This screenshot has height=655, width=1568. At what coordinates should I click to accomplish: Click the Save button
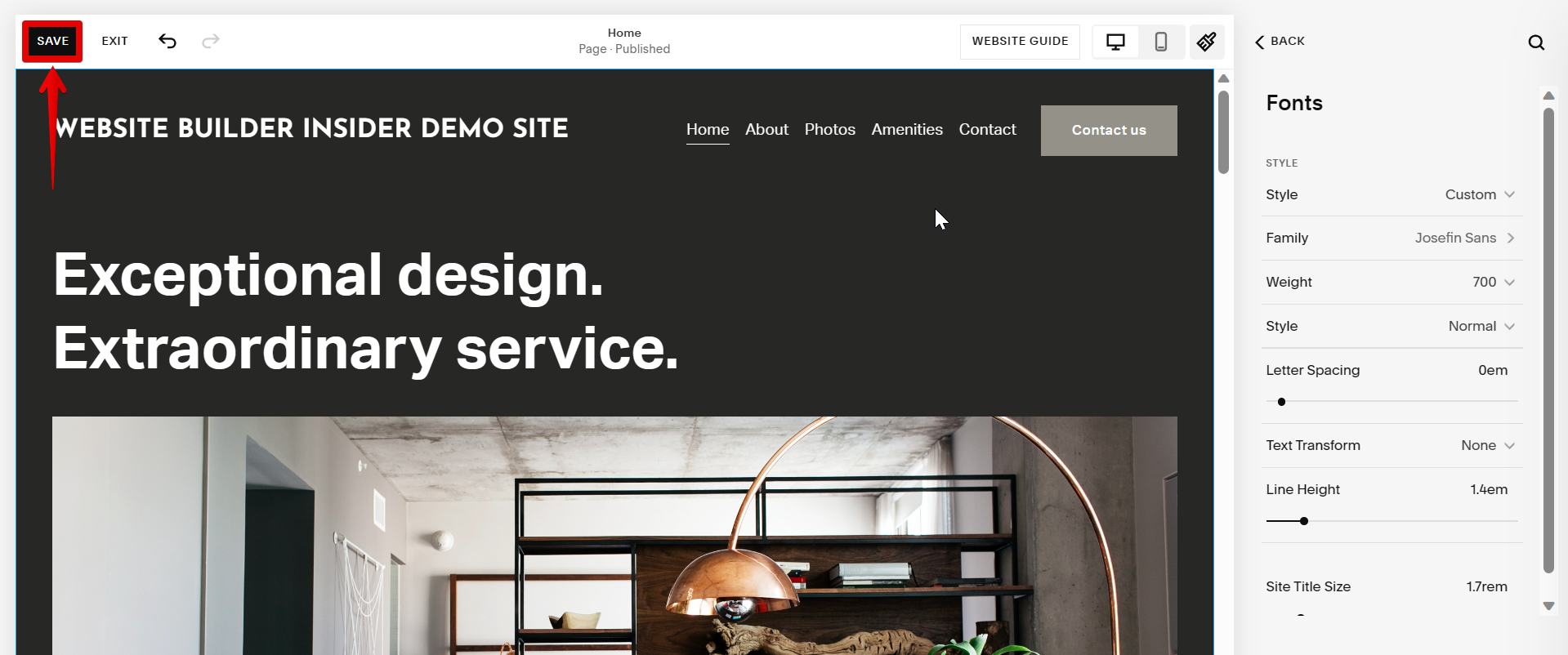tap(52, 41)
